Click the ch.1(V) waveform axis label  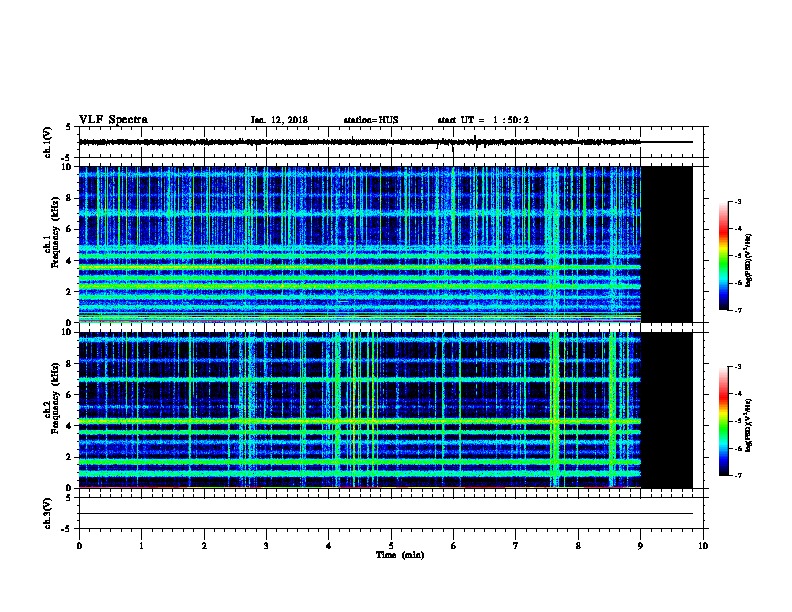[x=48, y=142]
